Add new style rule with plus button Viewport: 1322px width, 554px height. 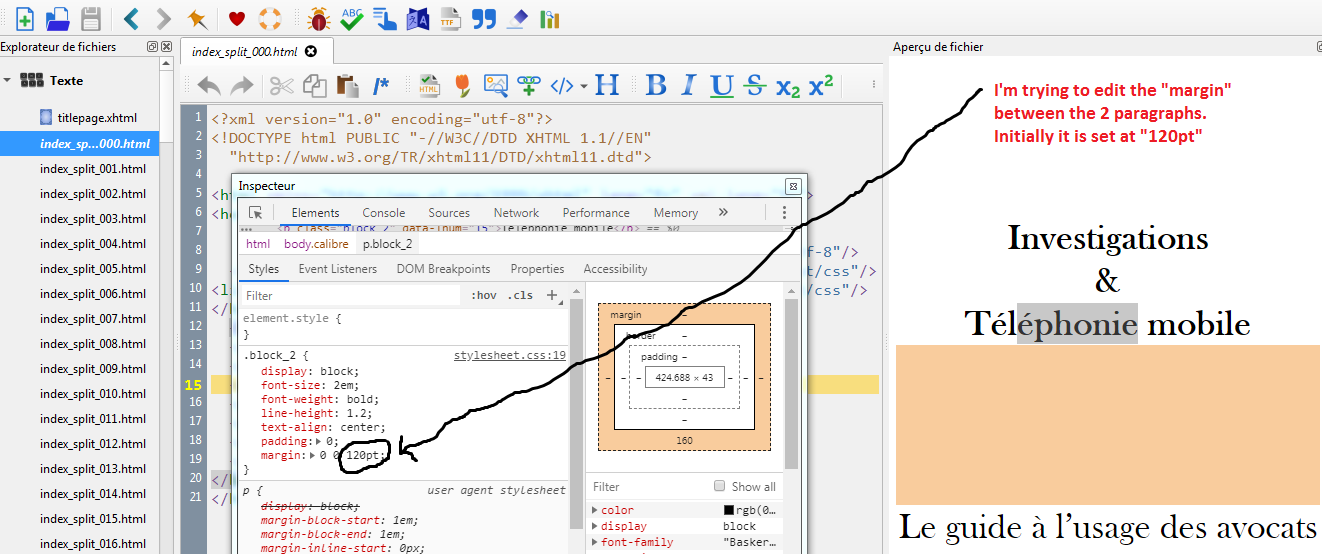[551, 295]
